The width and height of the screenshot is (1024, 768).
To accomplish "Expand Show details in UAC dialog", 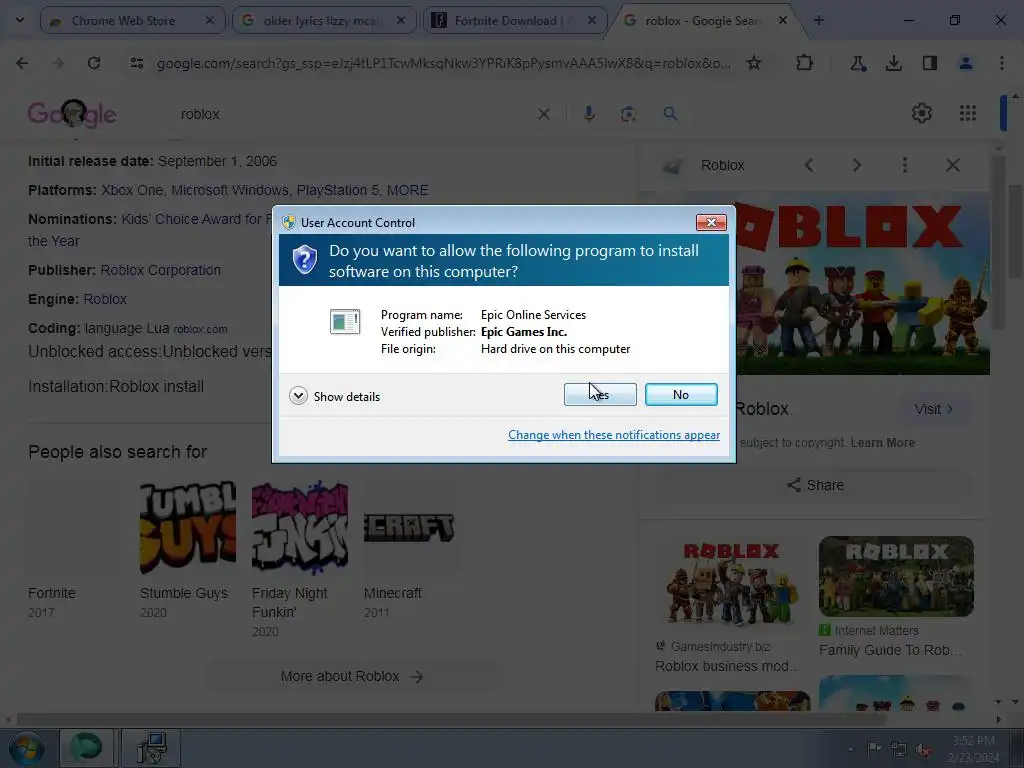I will [x=334, y=396].
